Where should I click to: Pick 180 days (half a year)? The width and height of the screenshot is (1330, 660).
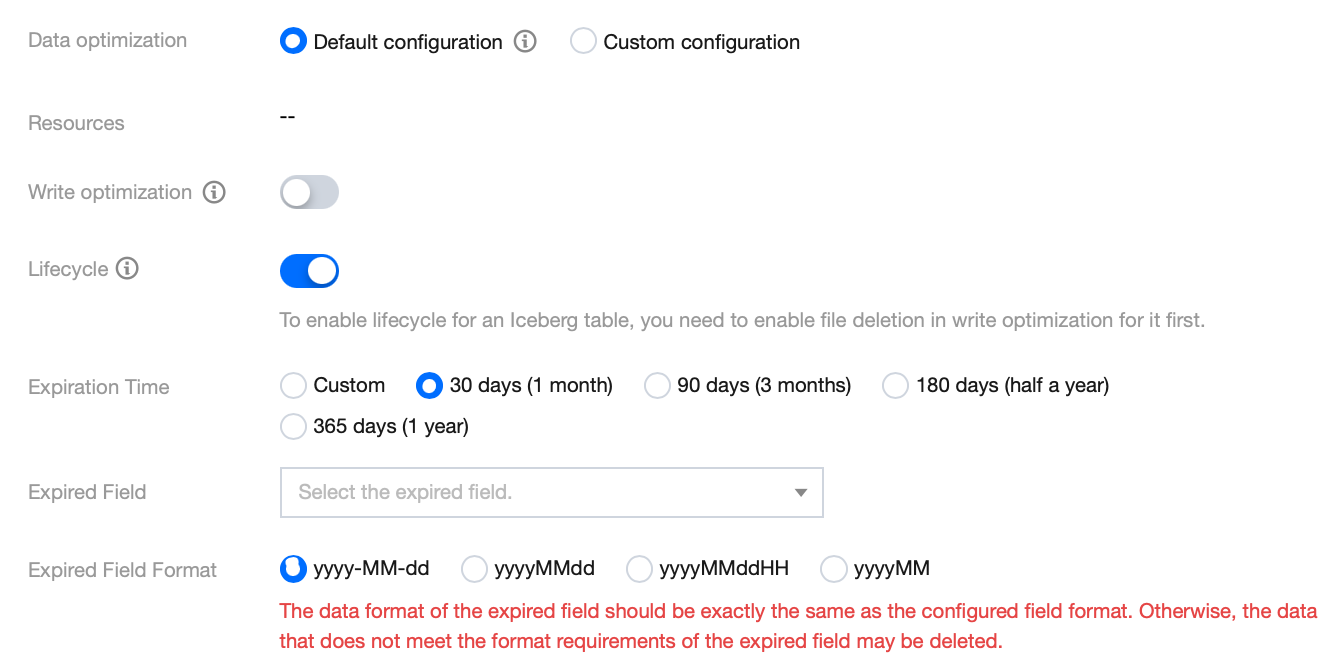tap(895, 386)
